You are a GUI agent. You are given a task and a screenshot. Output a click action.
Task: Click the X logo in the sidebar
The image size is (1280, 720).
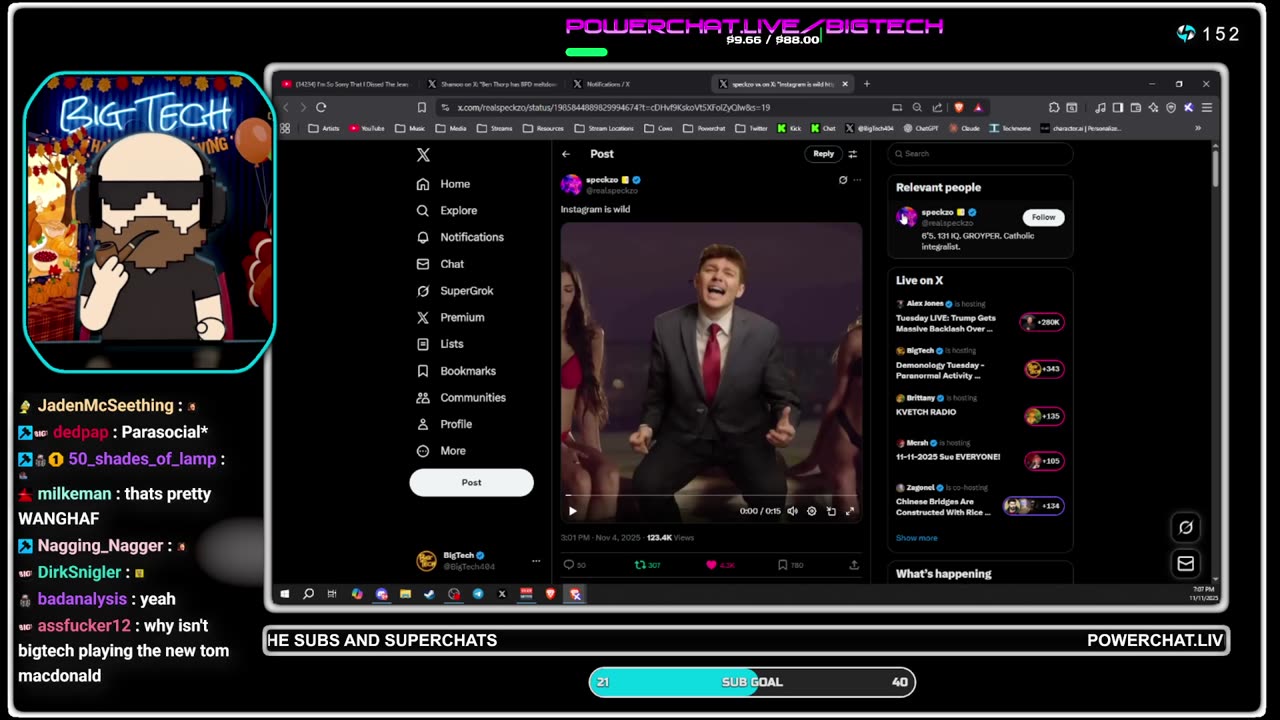click(x=423, y=155)
